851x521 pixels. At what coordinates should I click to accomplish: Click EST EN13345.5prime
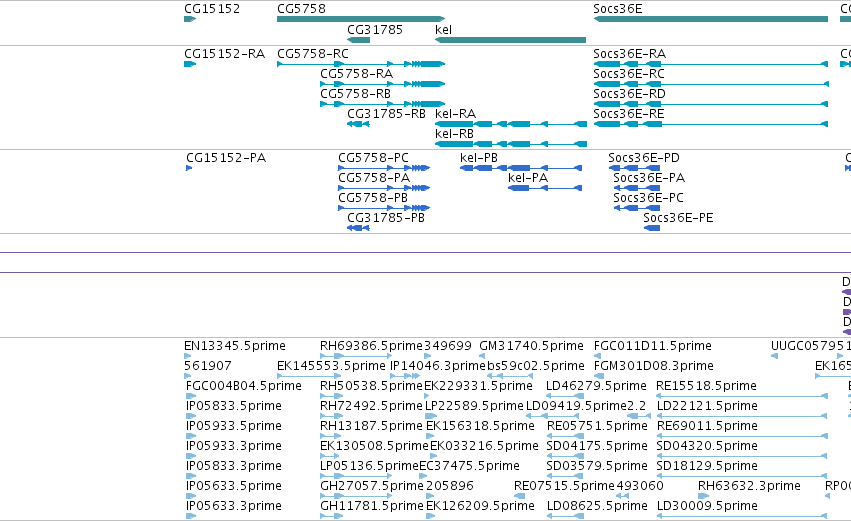234,346
